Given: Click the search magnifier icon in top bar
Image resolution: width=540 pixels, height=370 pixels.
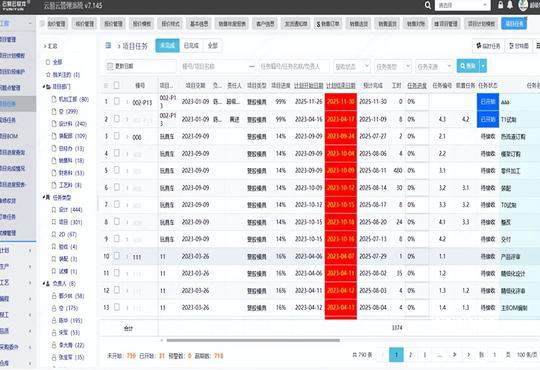Looking at the screenshot, I should pos(427,5).
